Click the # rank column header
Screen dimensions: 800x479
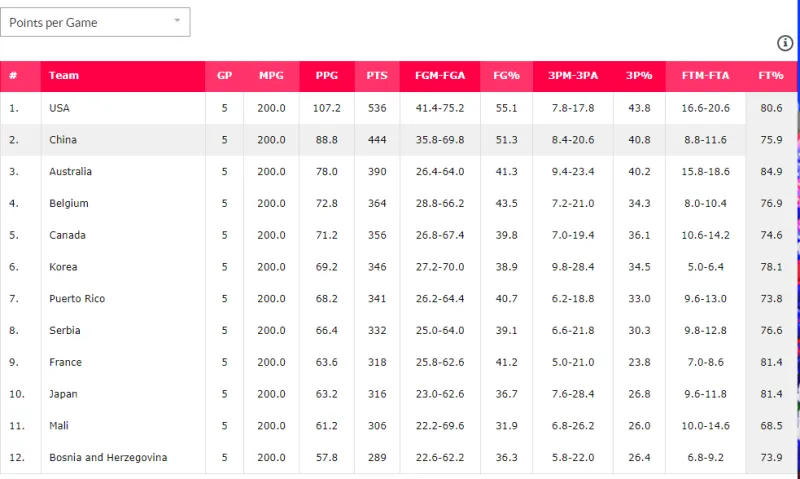[x=13, y=76]
